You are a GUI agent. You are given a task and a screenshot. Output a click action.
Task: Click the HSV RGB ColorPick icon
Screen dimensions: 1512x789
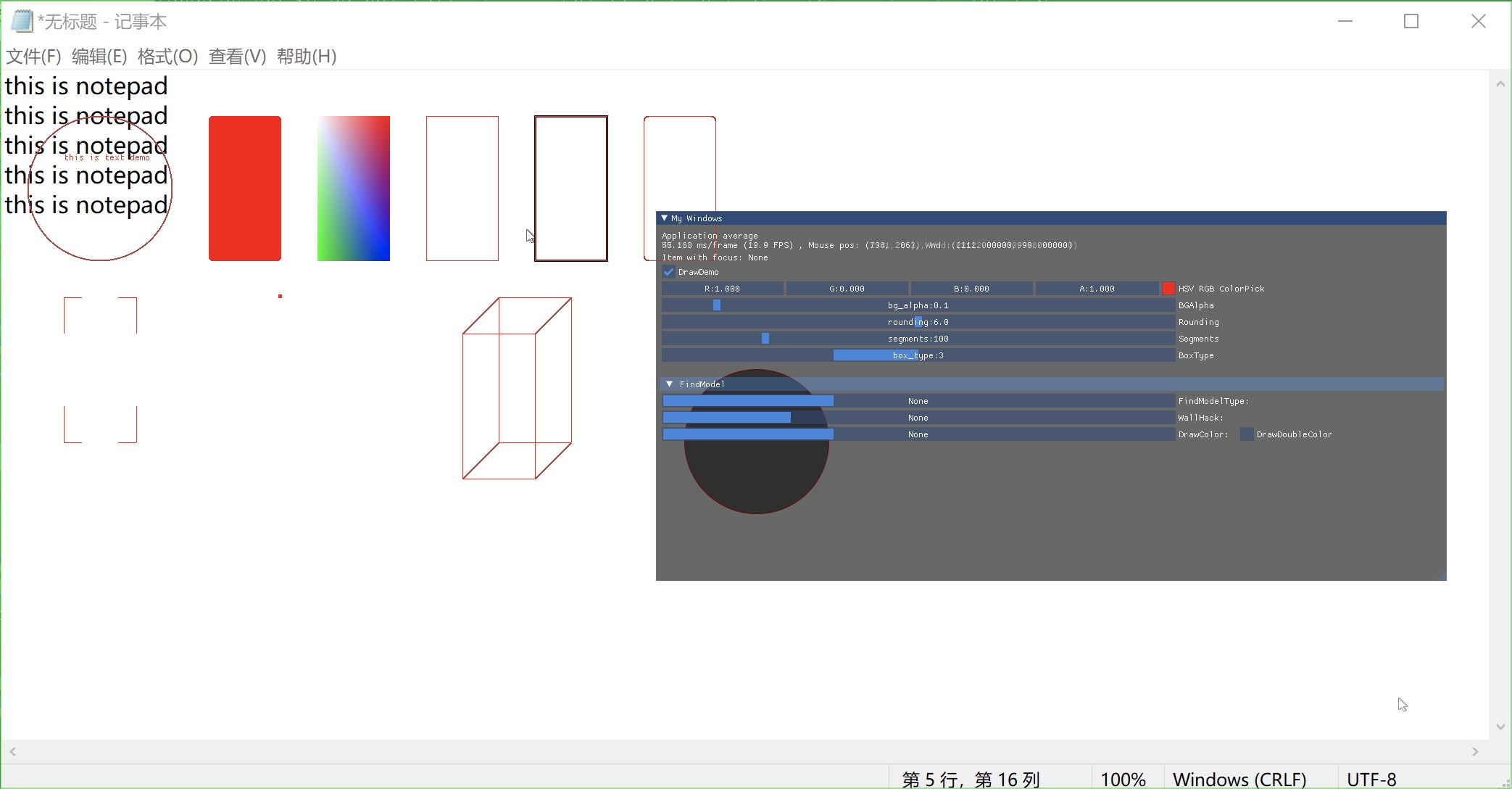tap(1168, 289)
